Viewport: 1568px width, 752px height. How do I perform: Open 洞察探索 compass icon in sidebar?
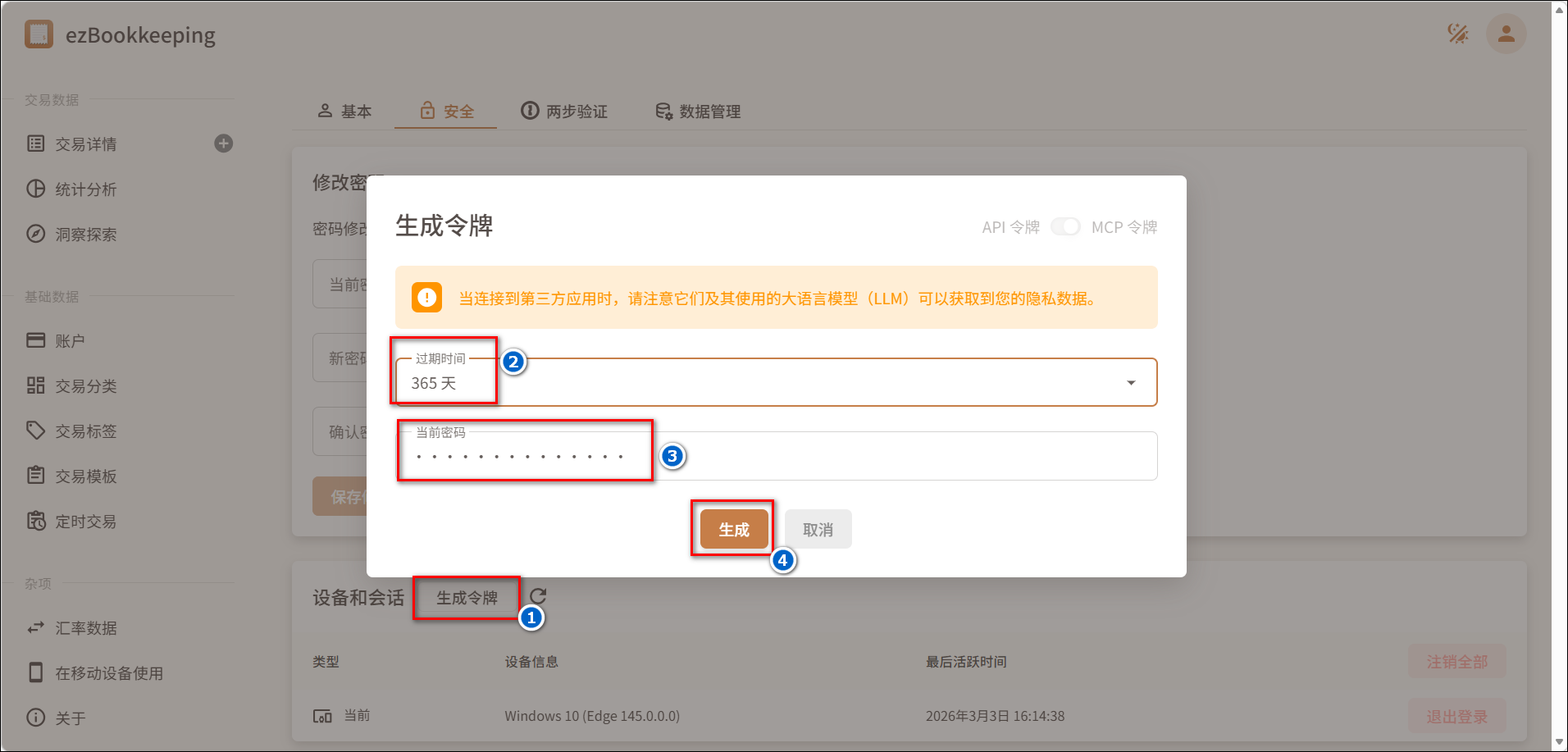tap(36, 234)
